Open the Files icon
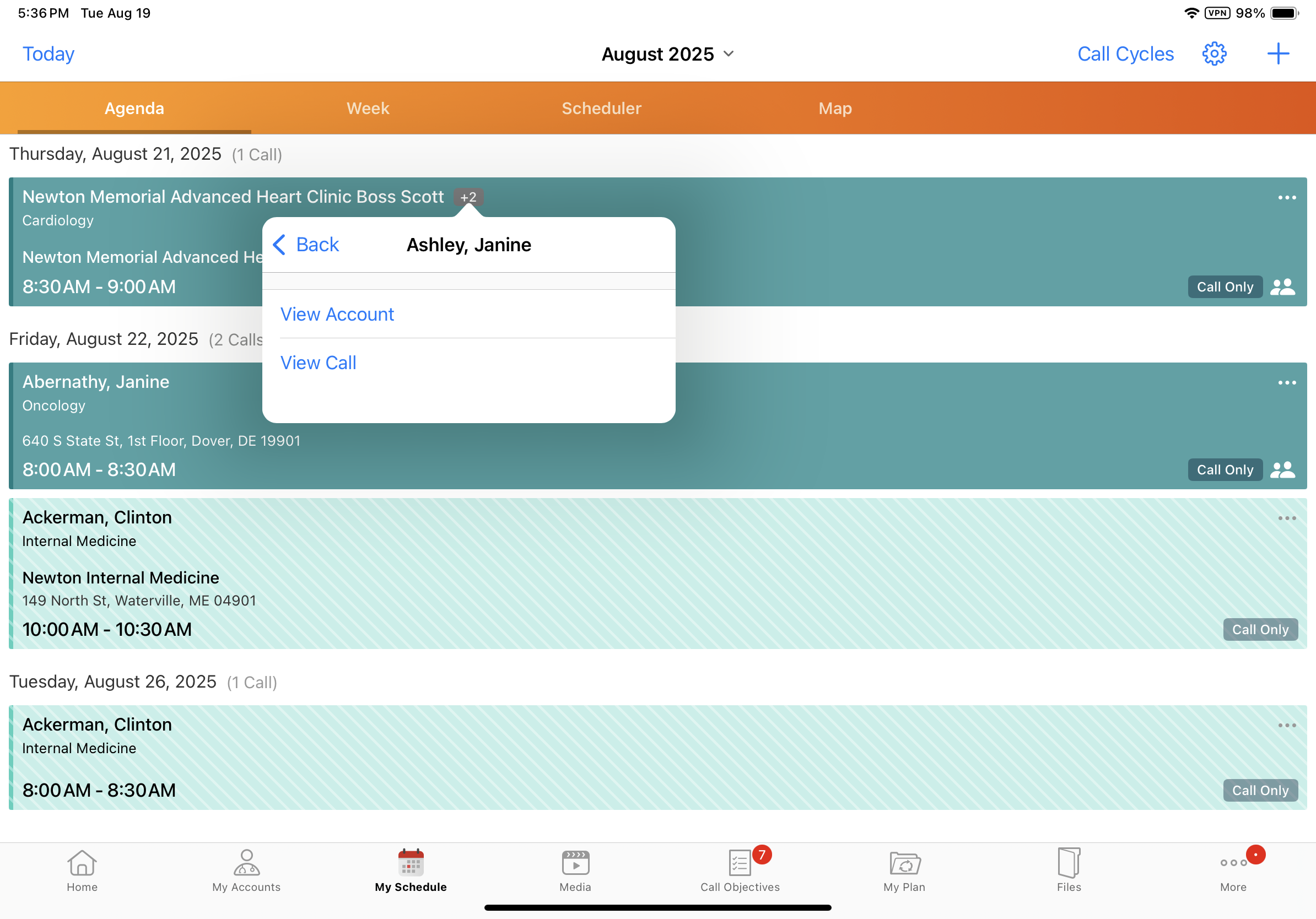Viewport: 1316px width, 919px height. coord(1069,870)
